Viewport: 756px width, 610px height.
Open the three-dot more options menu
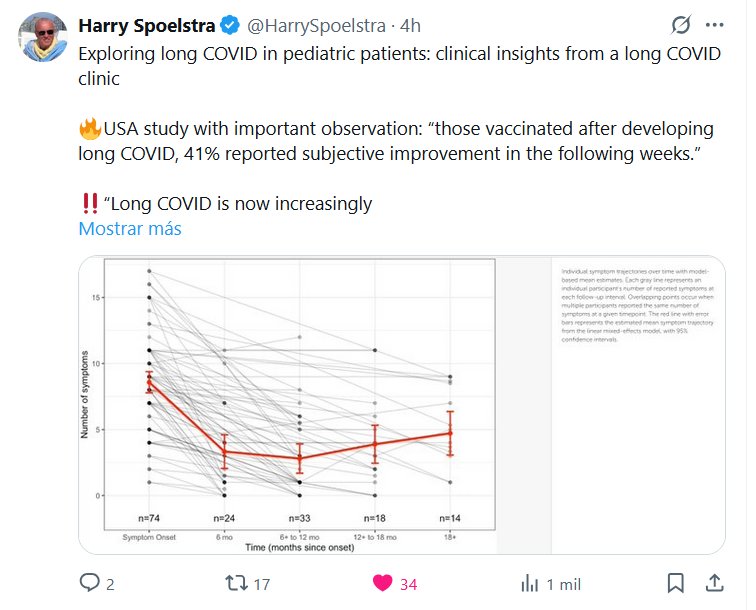[x=714, y=25]
